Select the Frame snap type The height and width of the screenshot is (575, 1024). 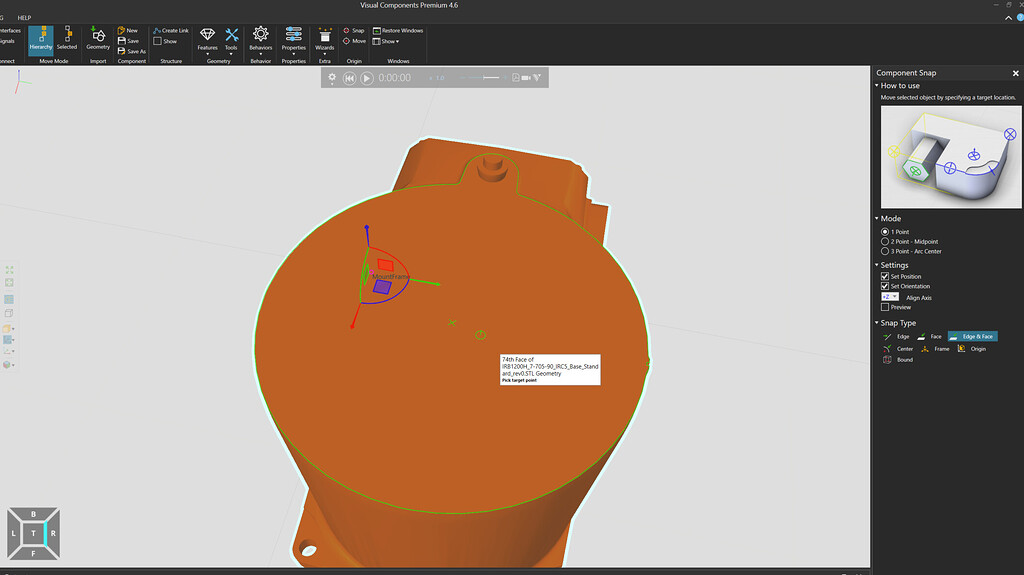(935, 349)
